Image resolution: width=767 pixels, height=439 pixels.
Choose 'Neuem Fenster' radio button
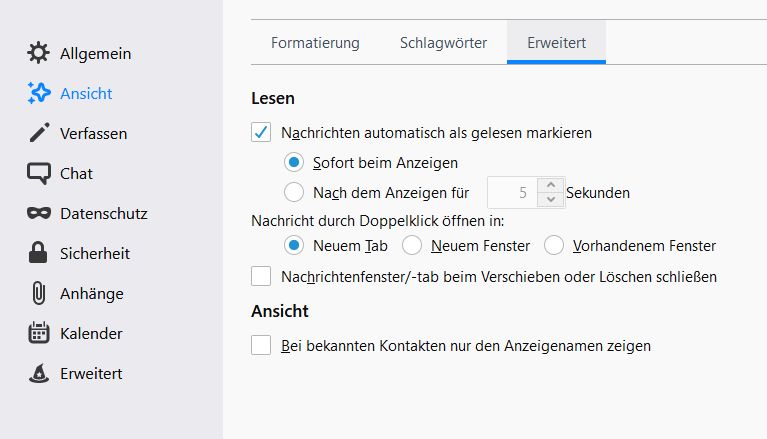pyautogui.click(x=411, y=245)
